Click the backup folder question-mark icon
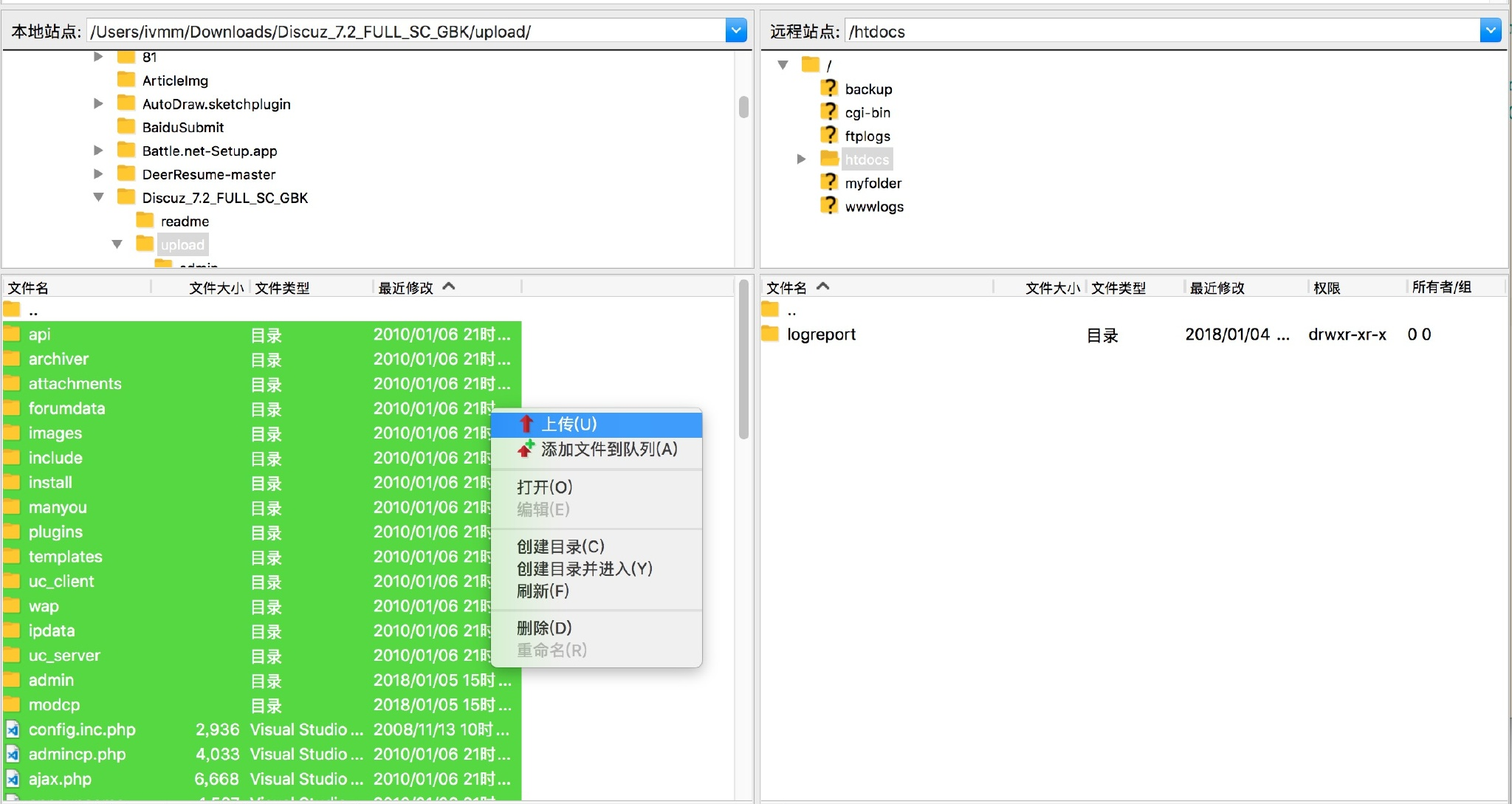 (x=829, y=89)
